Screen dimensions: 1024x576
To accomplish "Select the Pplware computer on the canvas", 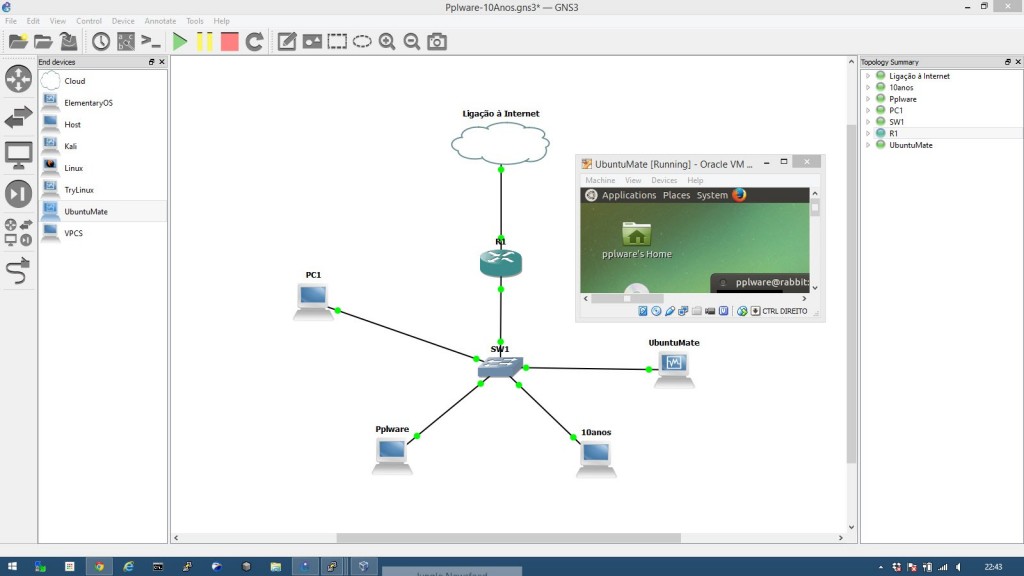I will pos(392,455).
